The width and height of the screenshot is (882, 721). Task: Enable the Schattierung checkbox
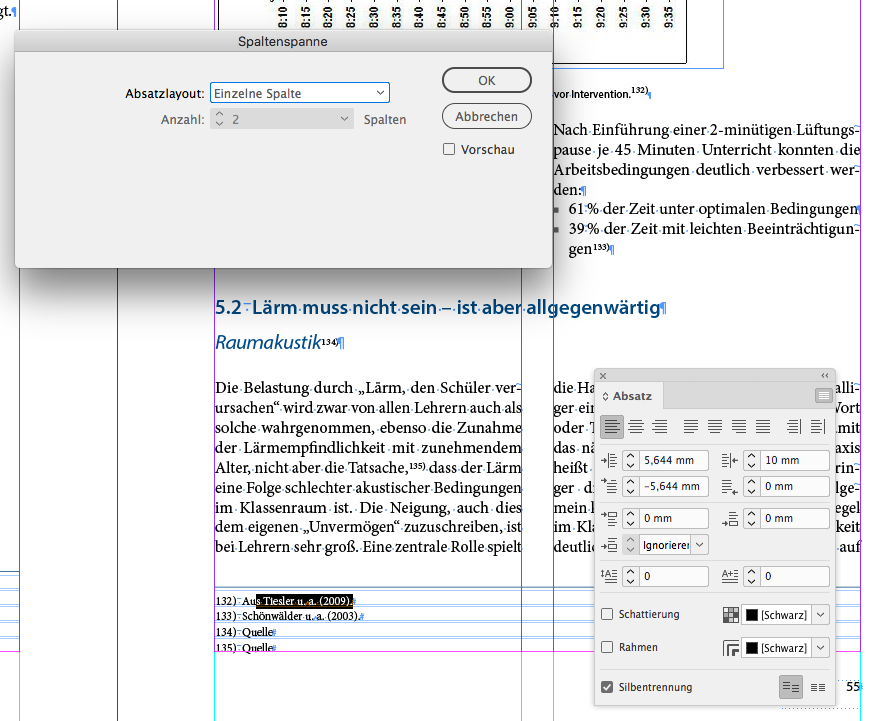(606, 614)
